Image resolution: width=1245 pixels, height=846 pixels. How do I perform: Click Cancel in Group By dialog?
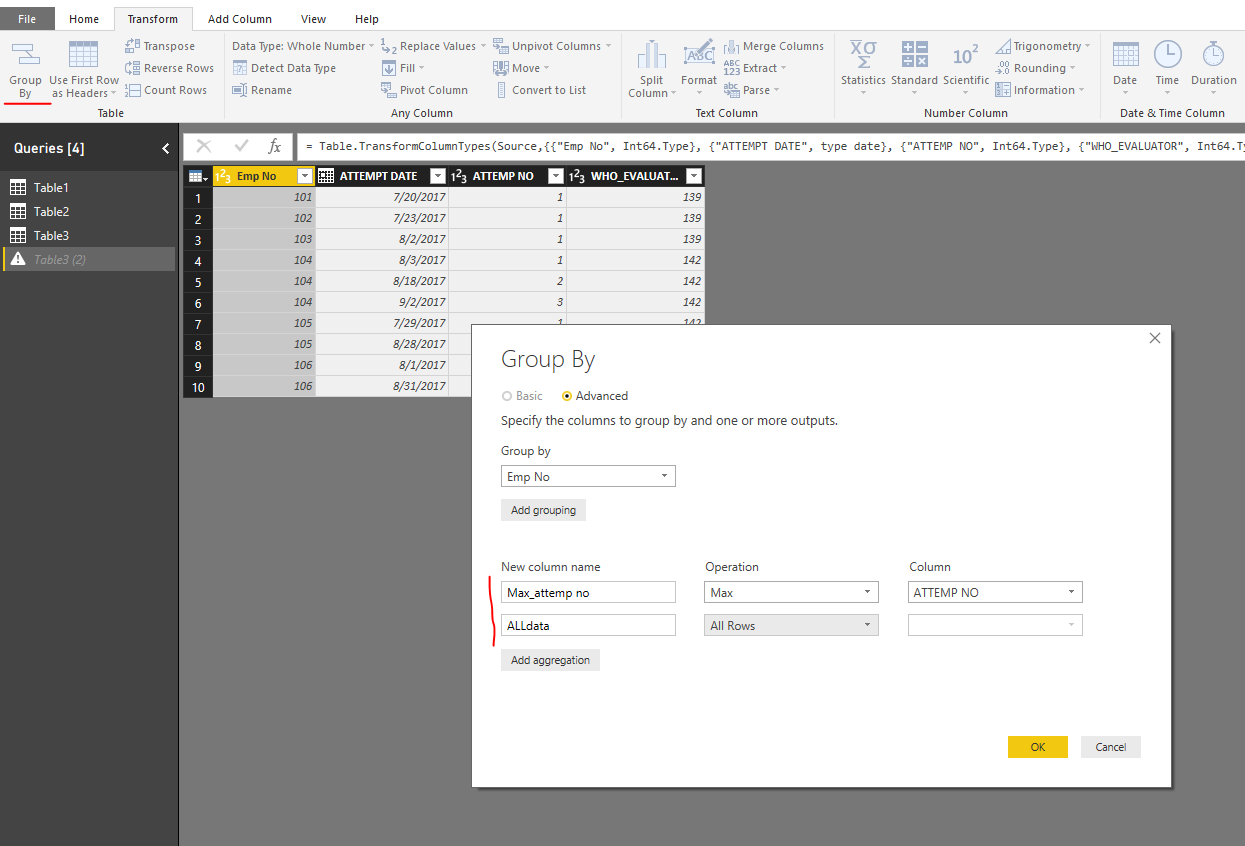[x=1111, y=747]
